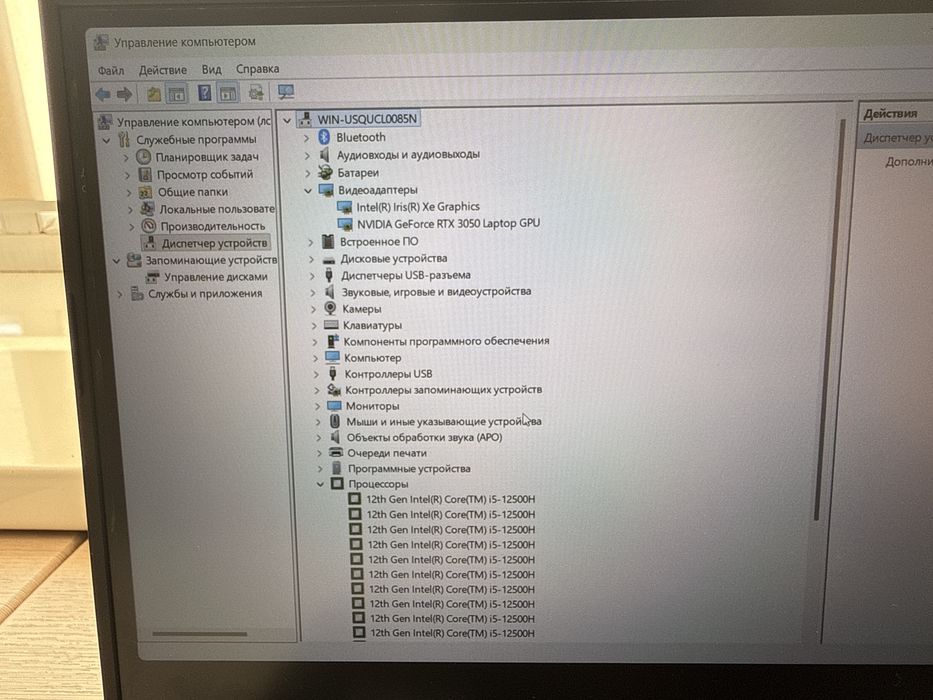Click the Мыши и иные указывающие устройства icon
The image size is (933, 700).
335,421
